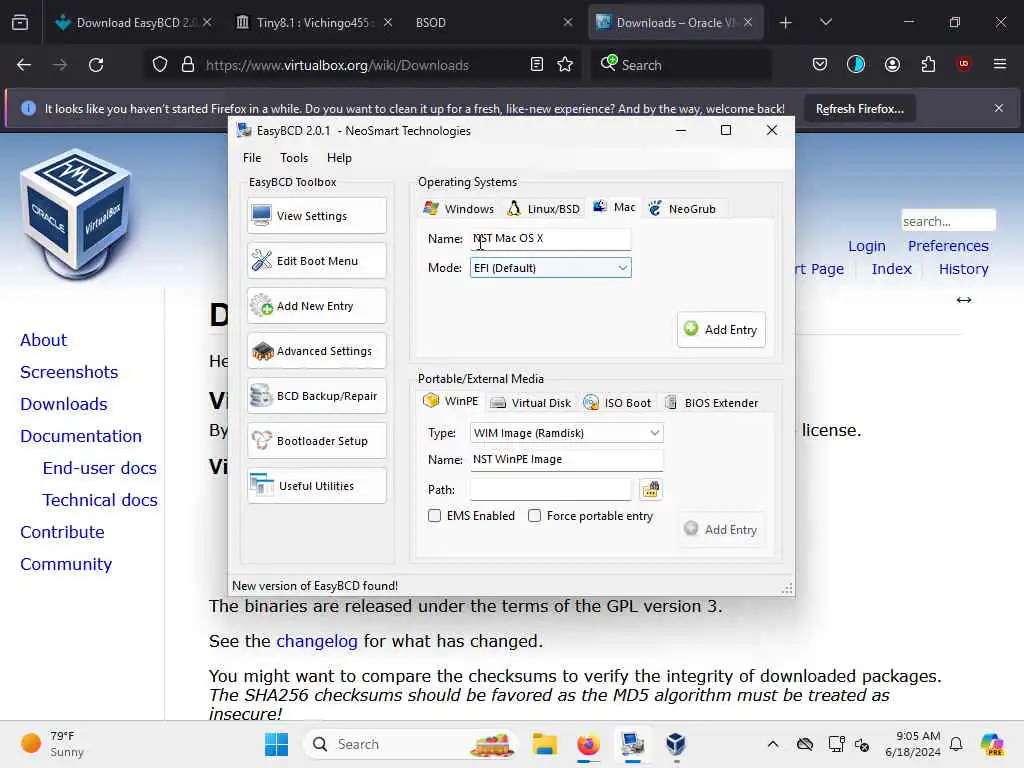Open Firefox application hamburger menu

coord(1000,64)
